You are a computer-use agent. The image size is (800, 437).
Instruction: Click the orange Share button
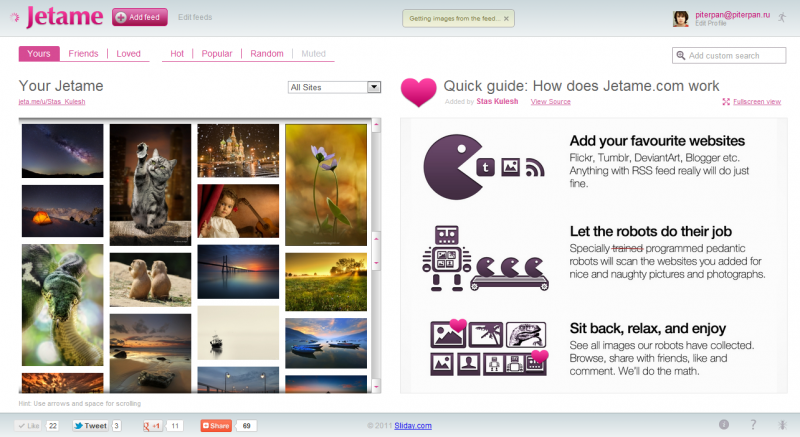coord(216,425)
